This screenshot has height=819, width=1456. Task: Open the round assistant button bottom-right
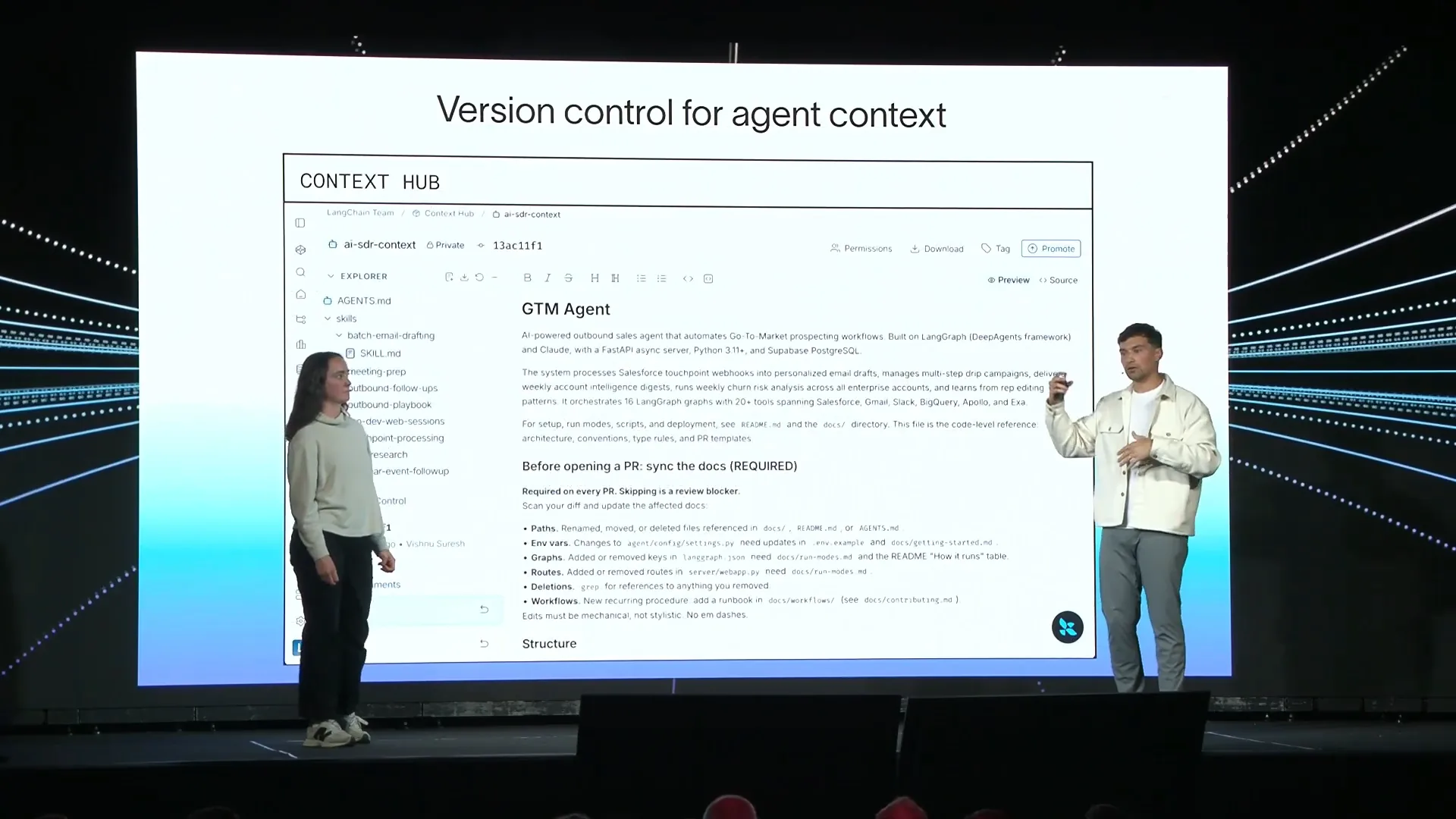point(1067,627)
